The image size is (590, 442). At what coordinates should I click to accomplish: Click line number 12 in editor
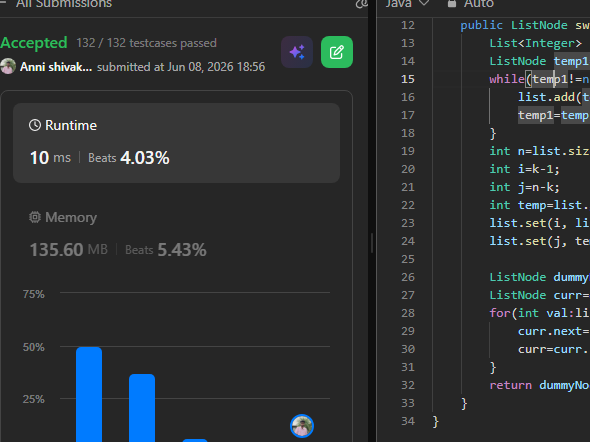tap(408, 25)
